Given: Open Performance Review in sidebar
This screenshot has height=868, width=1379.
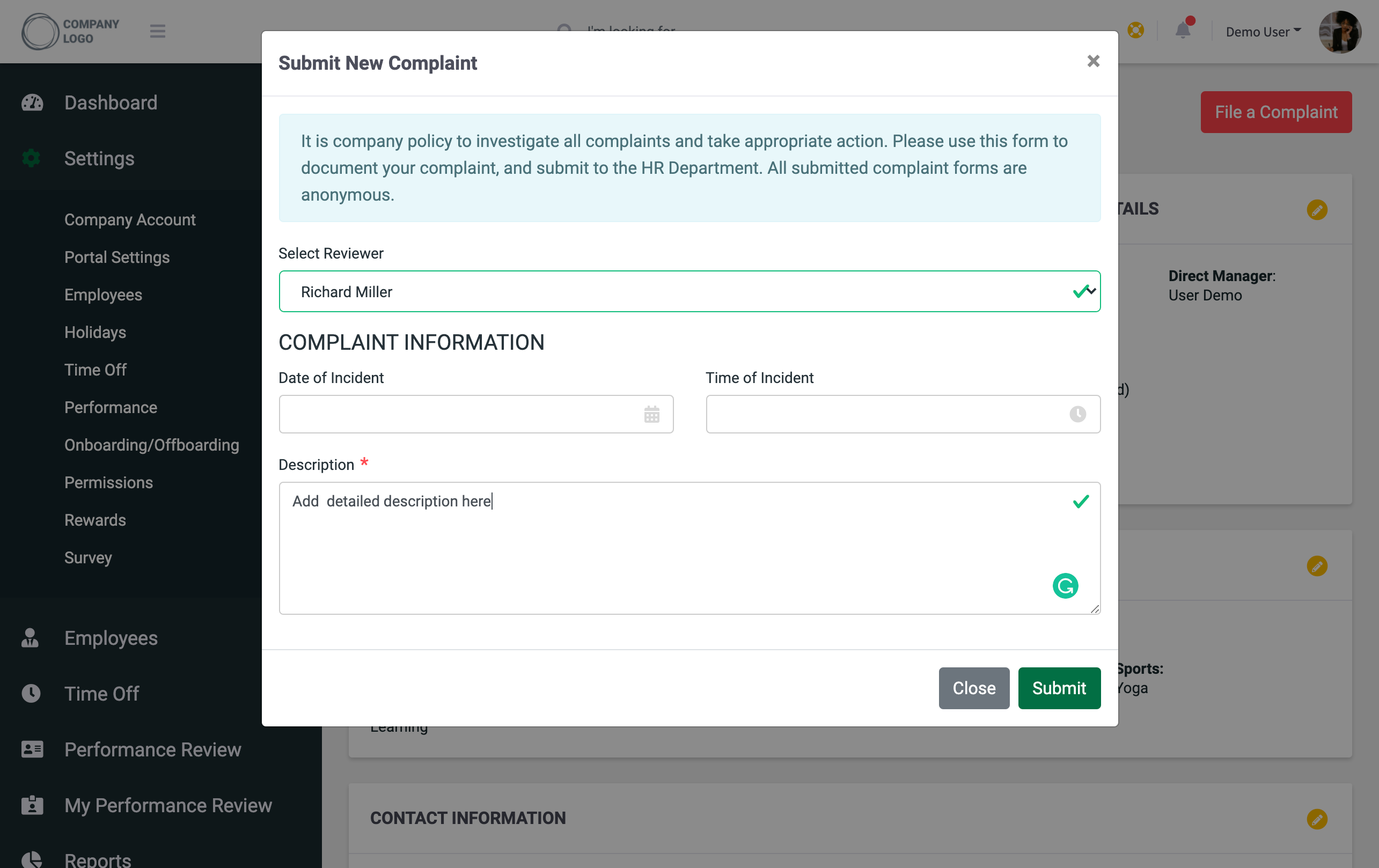Looking at the screenshot, I should (x=152, y=749).
